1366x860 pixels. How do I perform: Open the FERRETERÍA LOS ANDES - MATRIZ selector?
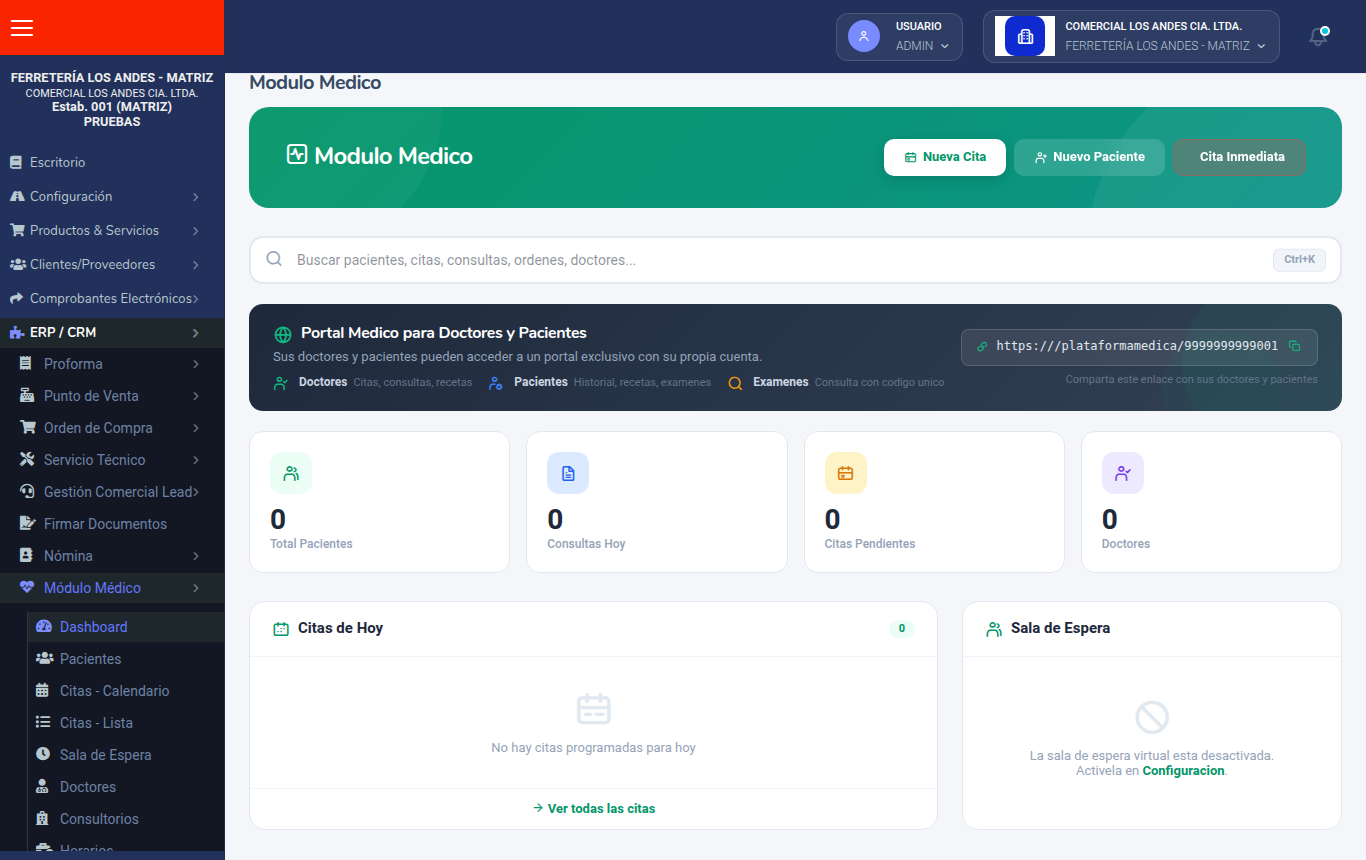(x=1131, y=37)
